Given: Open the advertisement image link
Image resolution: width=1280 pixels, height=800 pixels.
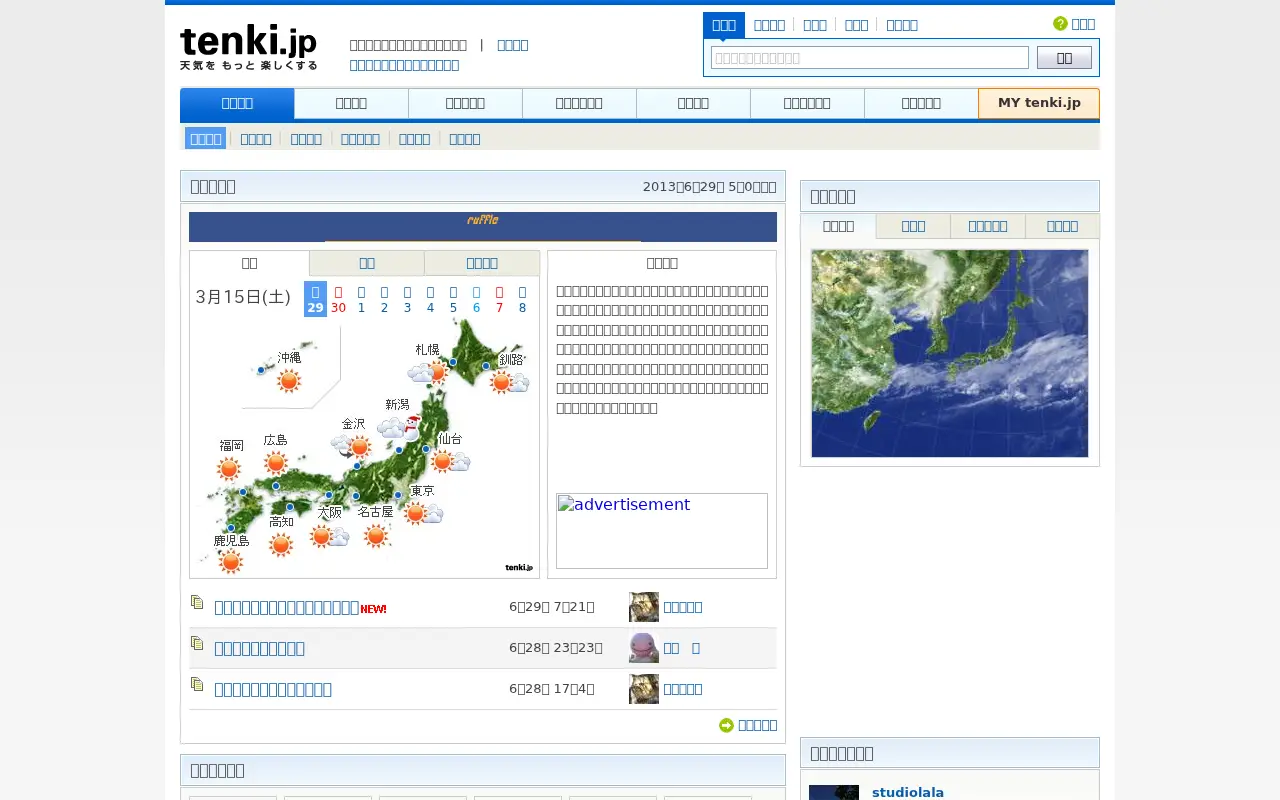Looking at the screenshot, I should click(662, 531).
